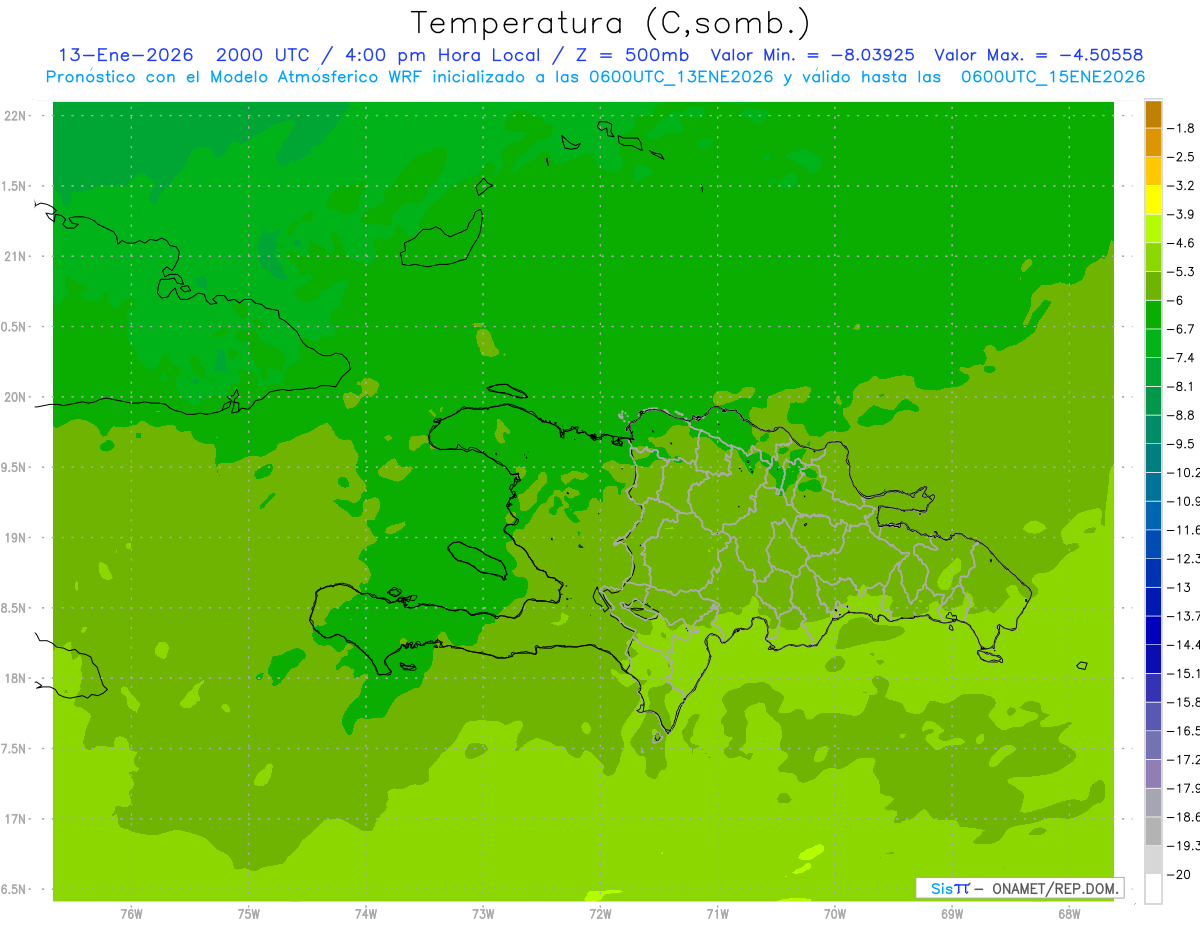Click the '-5.3' color scale label
Viewport: 1200px width, 927px height.
tap(1181, 271)
